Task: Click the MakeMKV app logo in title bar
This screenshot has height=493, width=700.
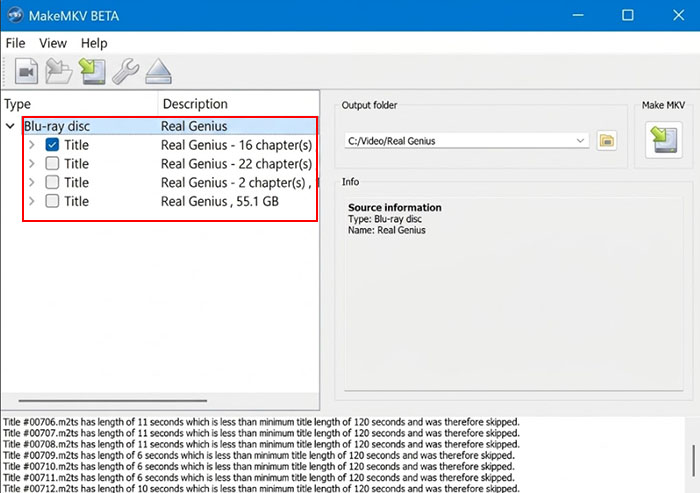Action: tap(15, 15)
